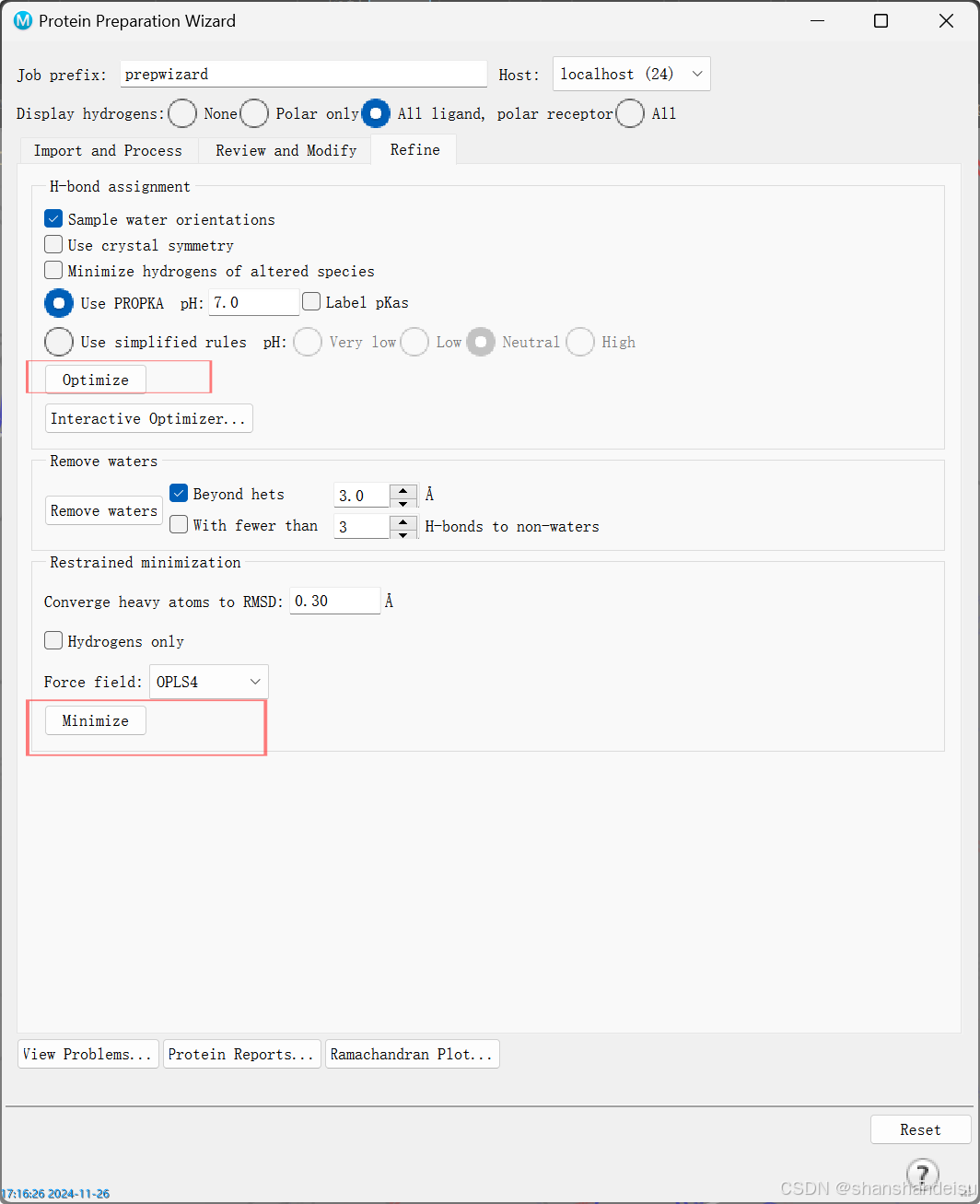Open the Interactive Optimizer dialog
The width and height of the screenshot is (980, 1204).
149,418
